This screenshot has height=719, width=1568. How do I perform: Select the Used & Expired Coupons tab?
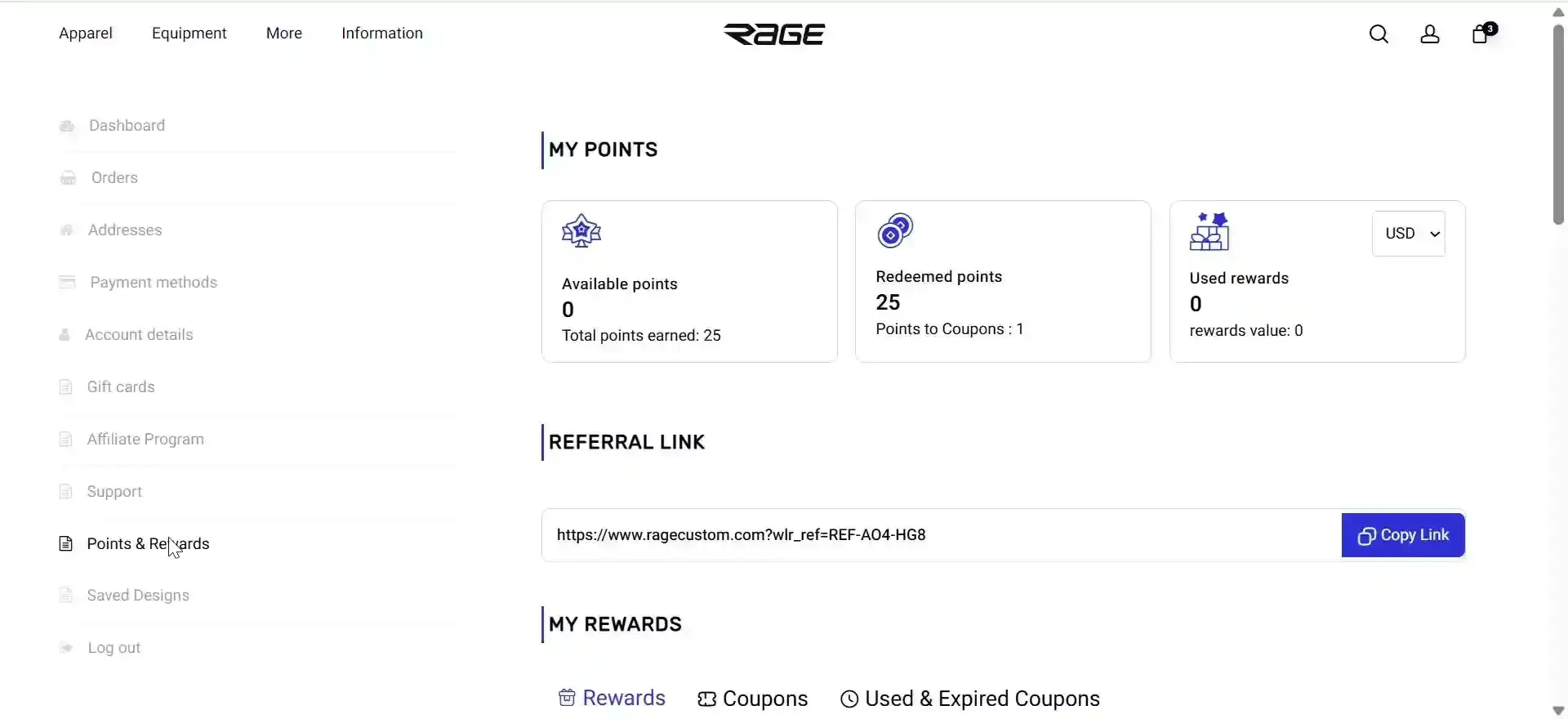coord(970,699)
